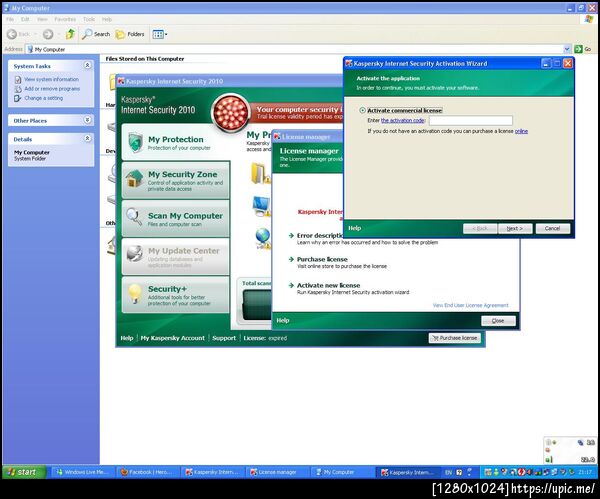Collapse the Details panel
Image resolution: width=600 pixels, height=499 pixels.
pos(87,139)
